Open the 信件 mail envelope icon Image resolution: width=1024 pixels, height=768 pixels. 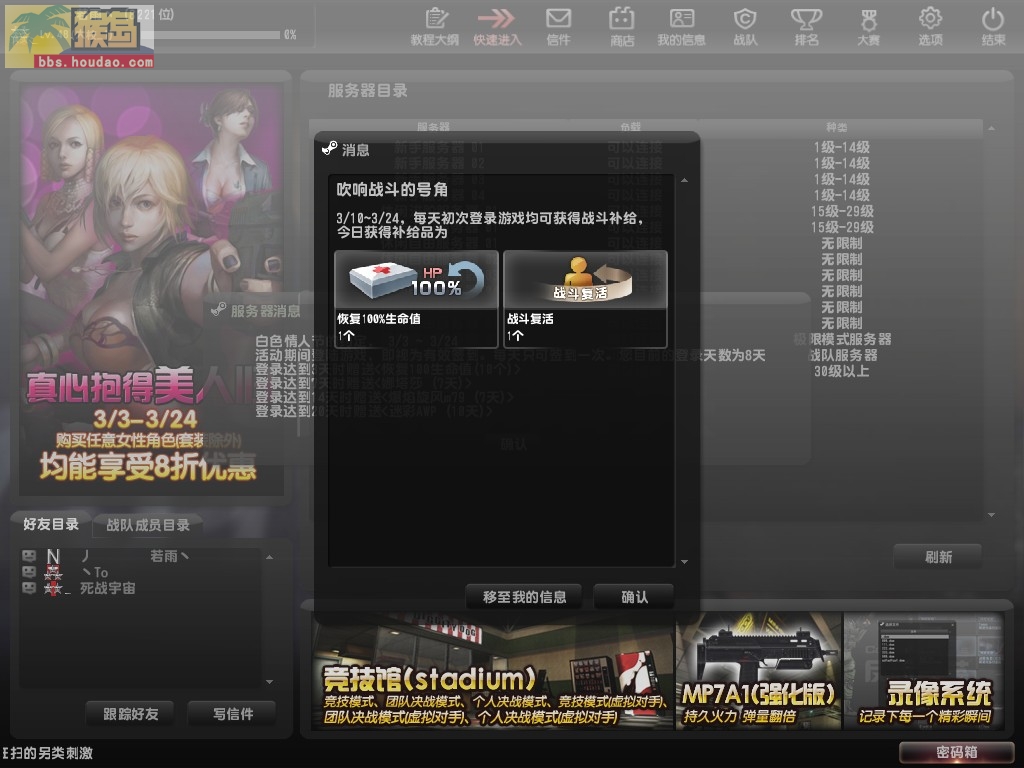(558, 26)
